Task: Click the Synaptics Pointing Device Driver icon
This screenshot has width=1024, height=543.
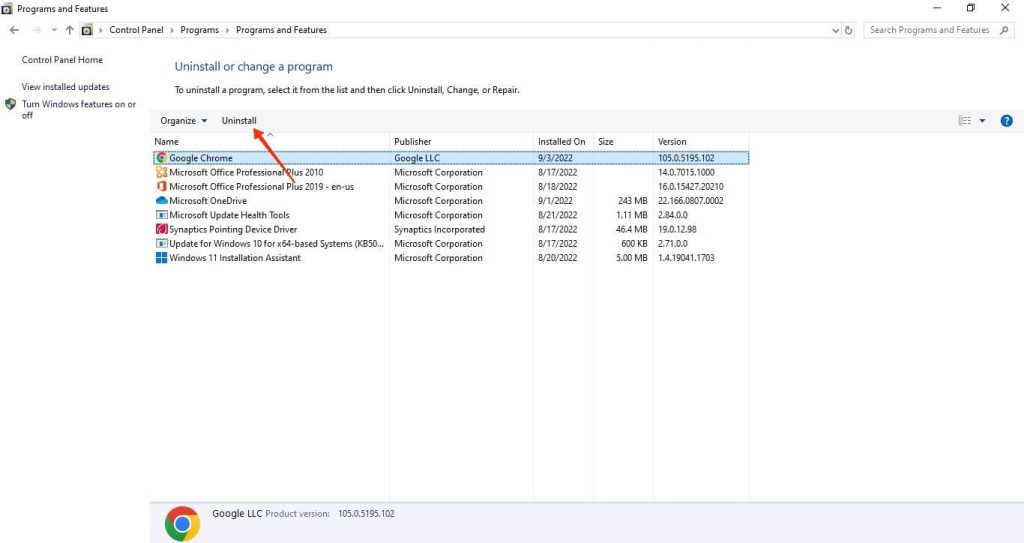Action: coord(161,229)
